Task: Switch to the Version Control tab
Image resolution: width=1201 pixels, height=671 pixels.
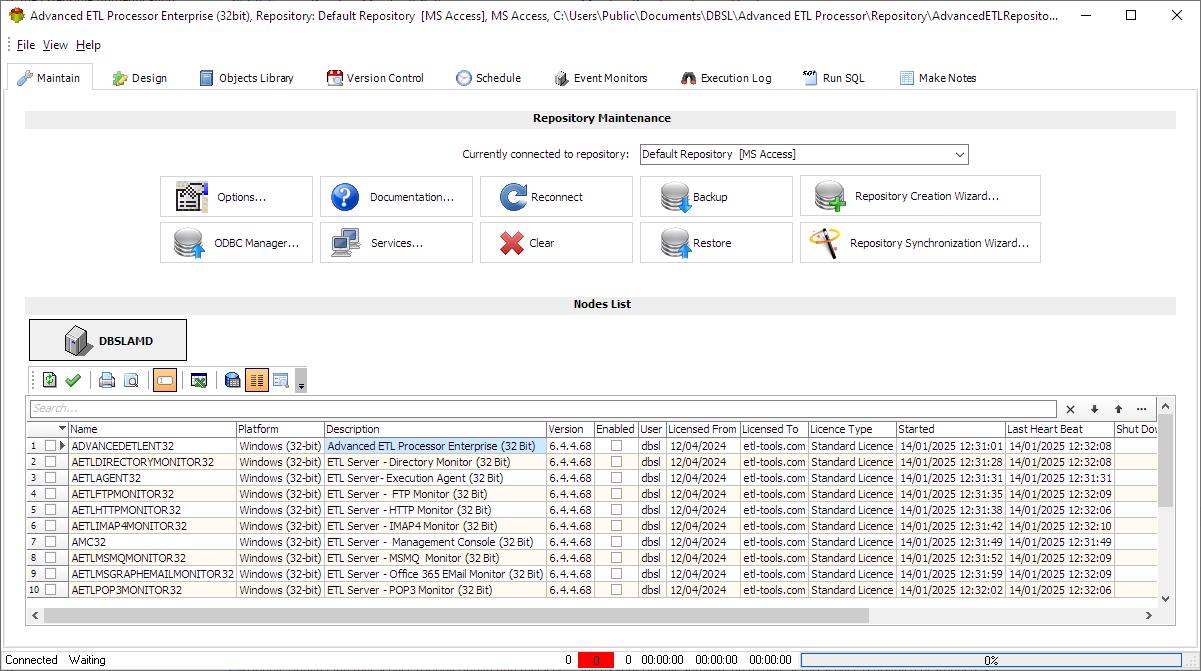Action: [x=375, y=78]
